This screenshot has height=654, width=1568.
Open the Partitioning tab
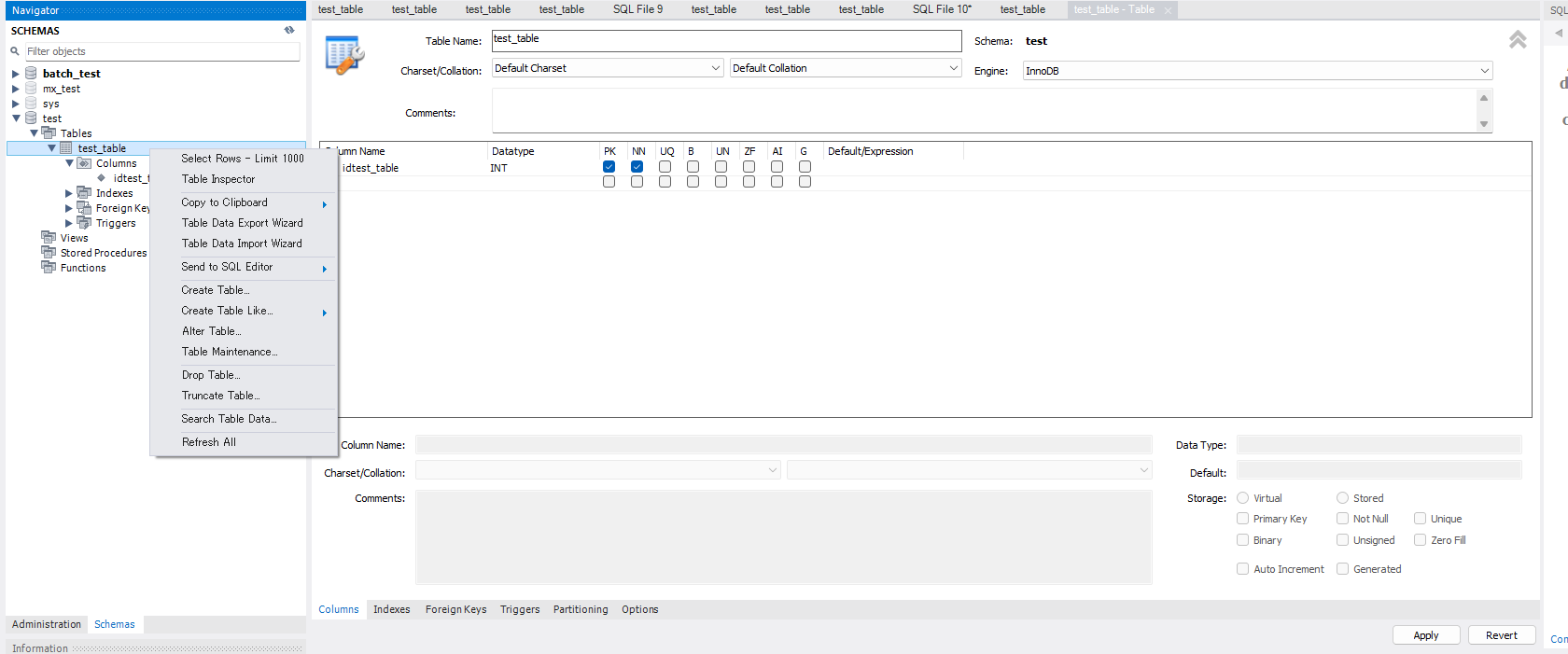click(x=581, y=609)
